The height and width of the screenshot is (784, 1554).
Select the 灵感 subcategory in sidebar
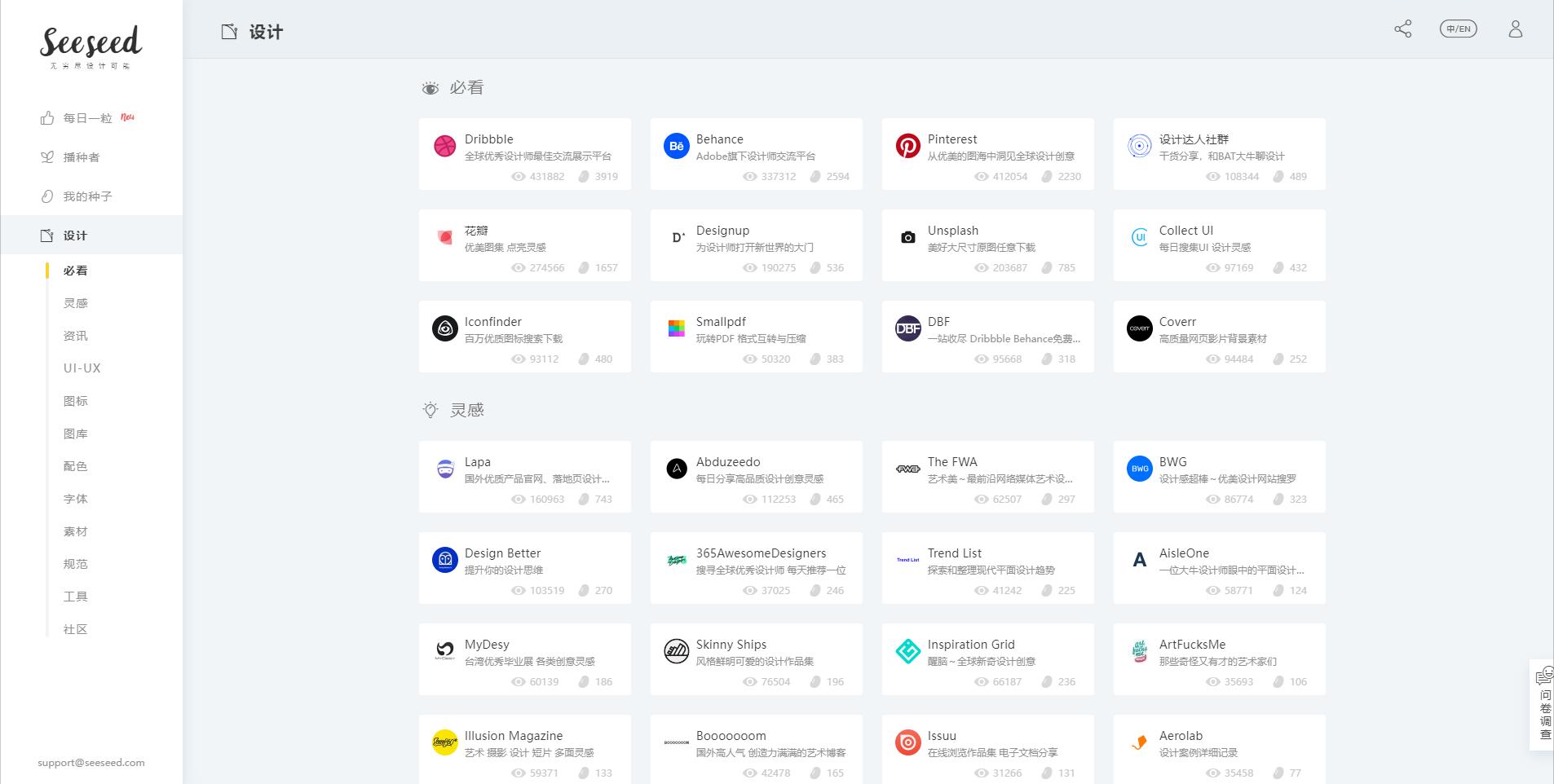tap(76, 303)
